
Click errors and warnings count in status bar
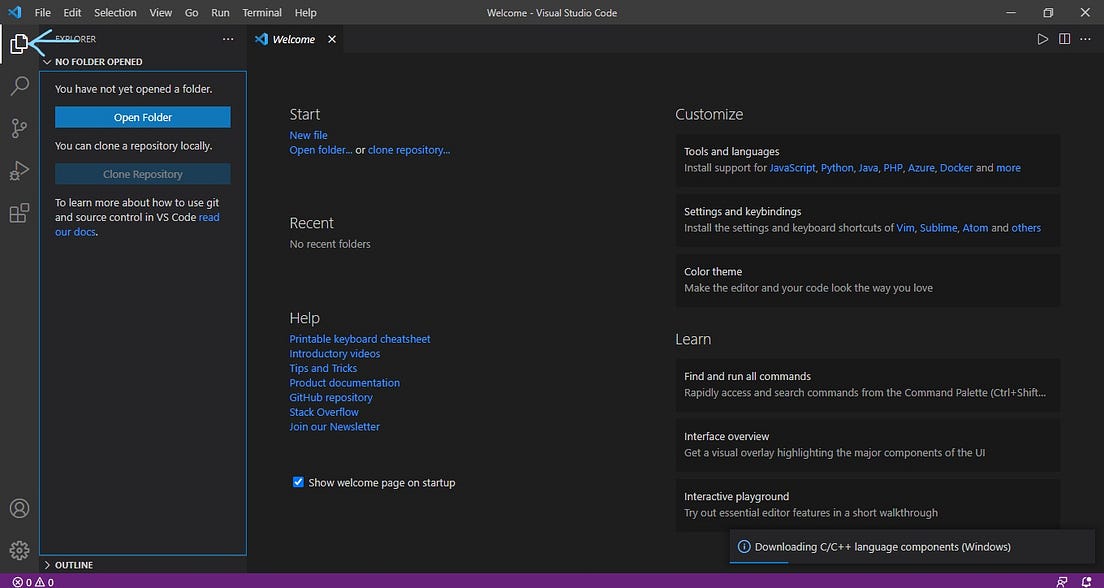tap(33, 582)
